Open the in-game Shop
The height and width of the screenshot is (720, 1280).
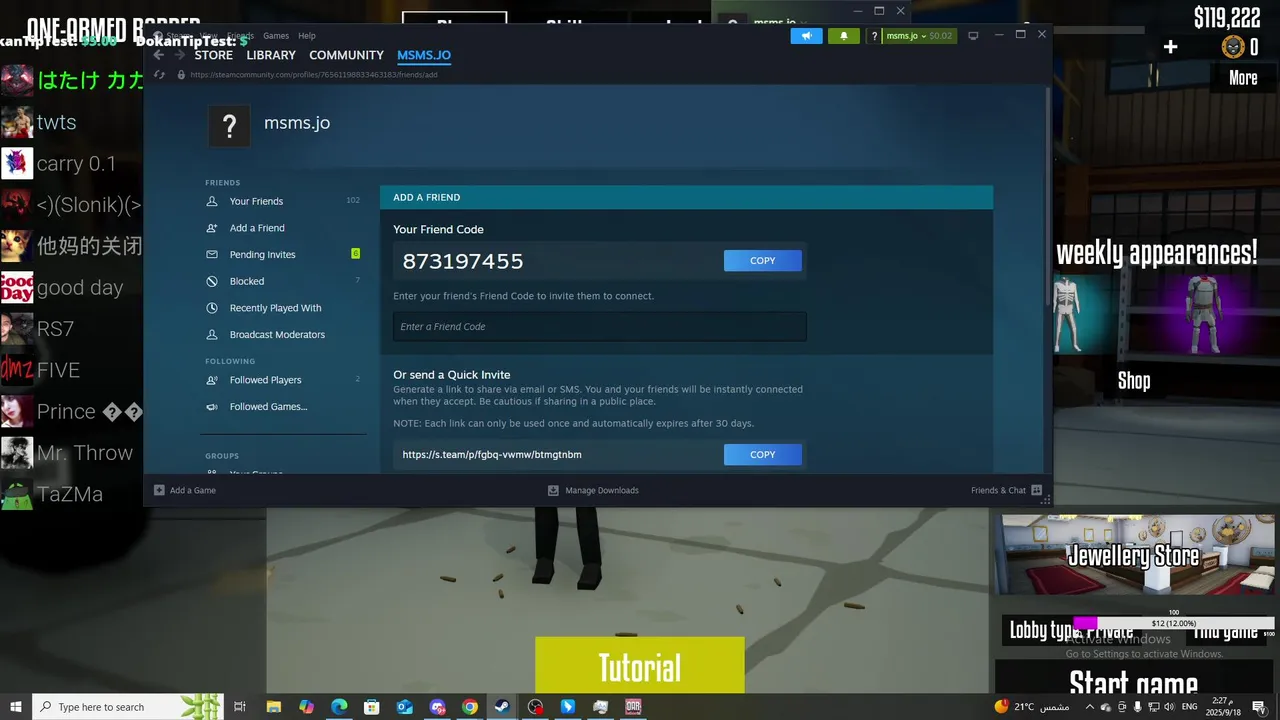click(1134, 381)
